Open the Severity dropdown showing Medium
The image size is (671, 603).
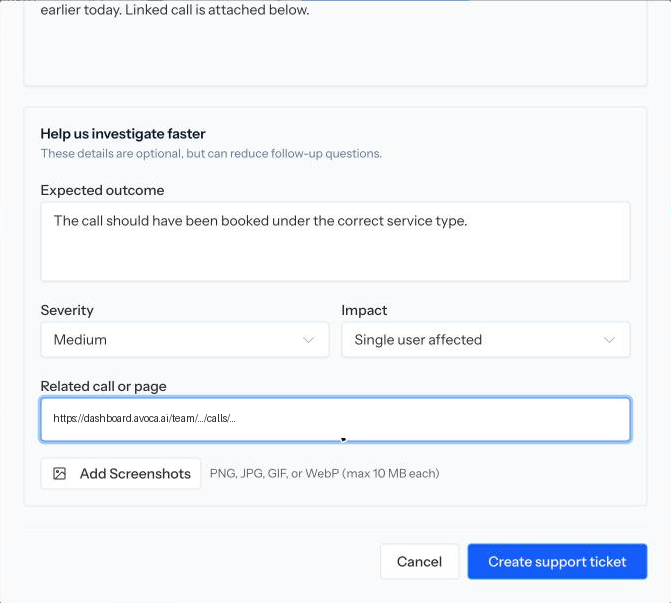[x=185, y=340]
